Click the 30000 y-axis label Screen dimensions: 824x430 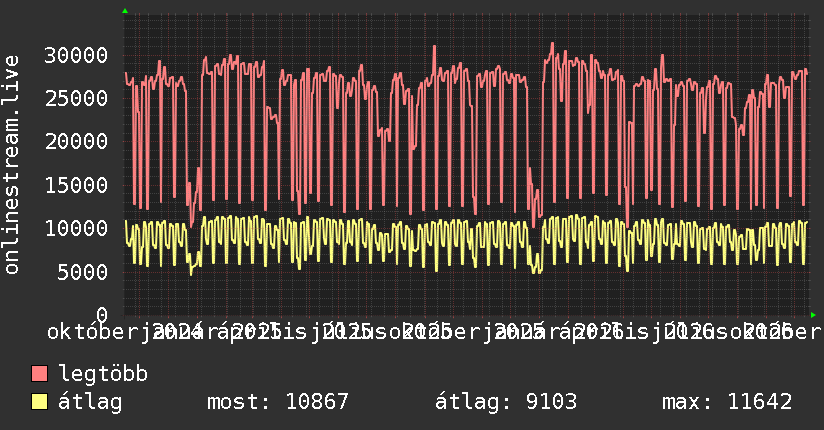coord(76,55)
